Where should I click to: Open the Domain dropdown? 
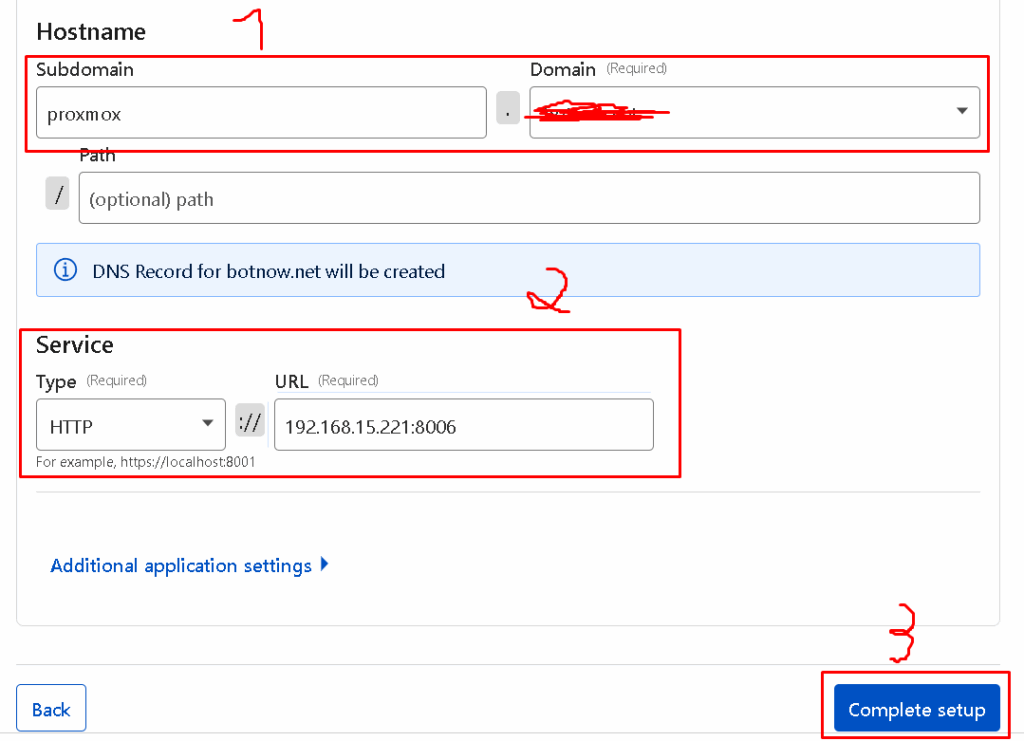[x=754, y=112]
